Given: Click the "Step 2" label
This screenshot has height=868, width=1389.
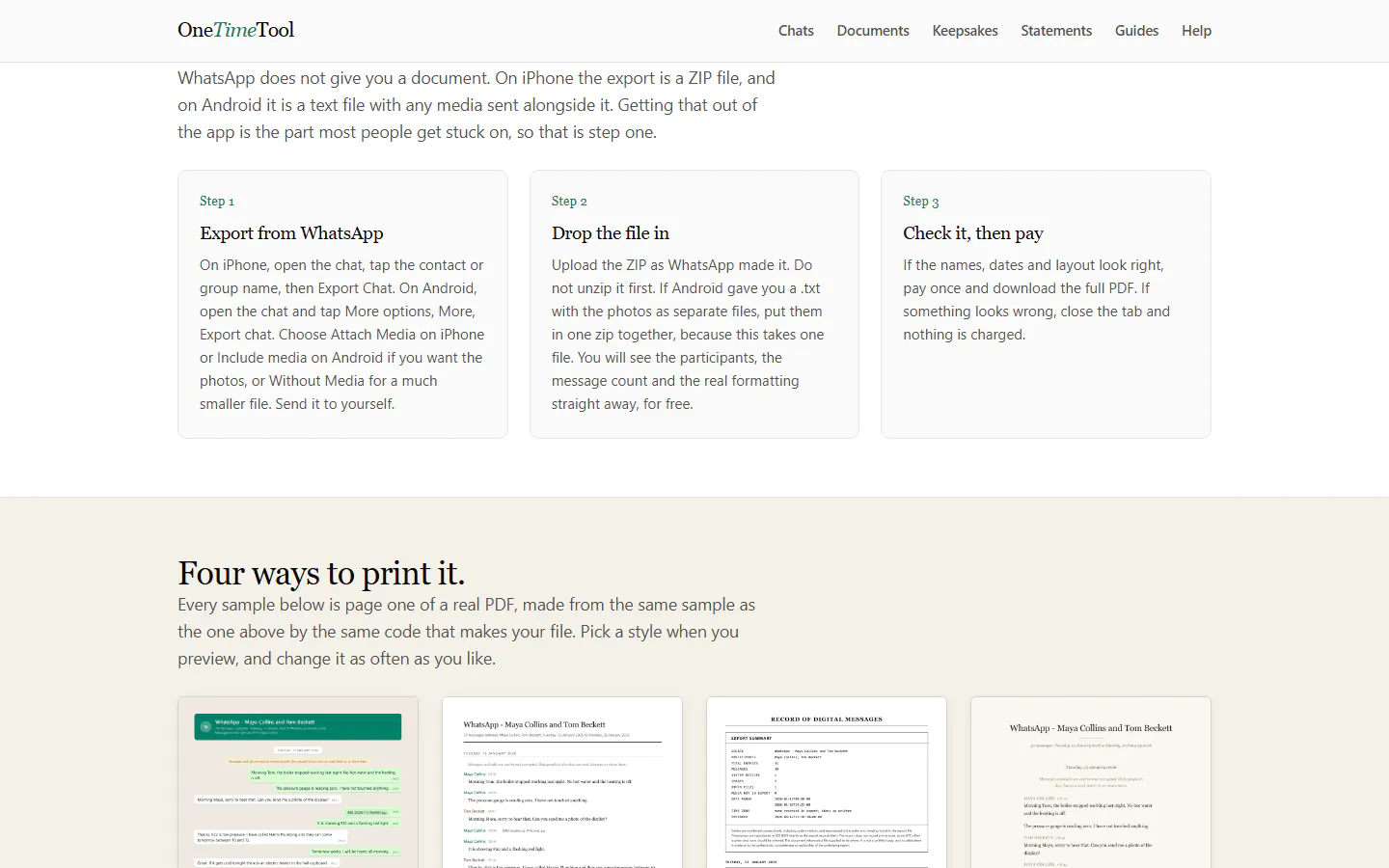Looking at the screenshot, I should (x=569, y=201).
